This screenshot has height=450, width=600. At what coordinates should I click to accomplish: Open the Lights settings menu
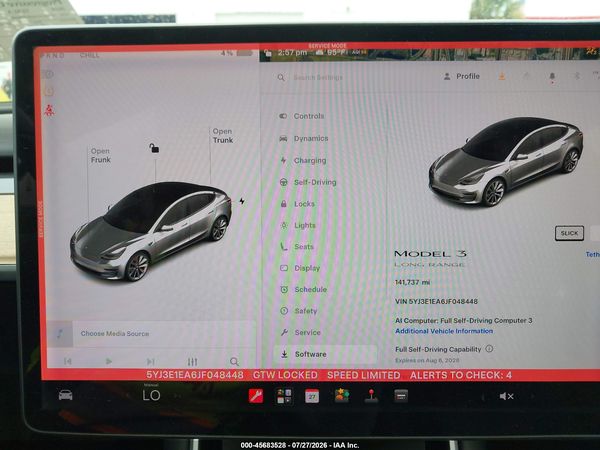(x=298, y=225)
